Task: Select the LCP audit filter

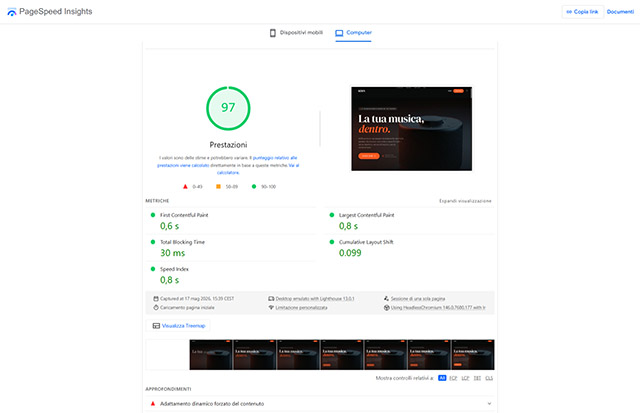Action: [x=465, y=378]
